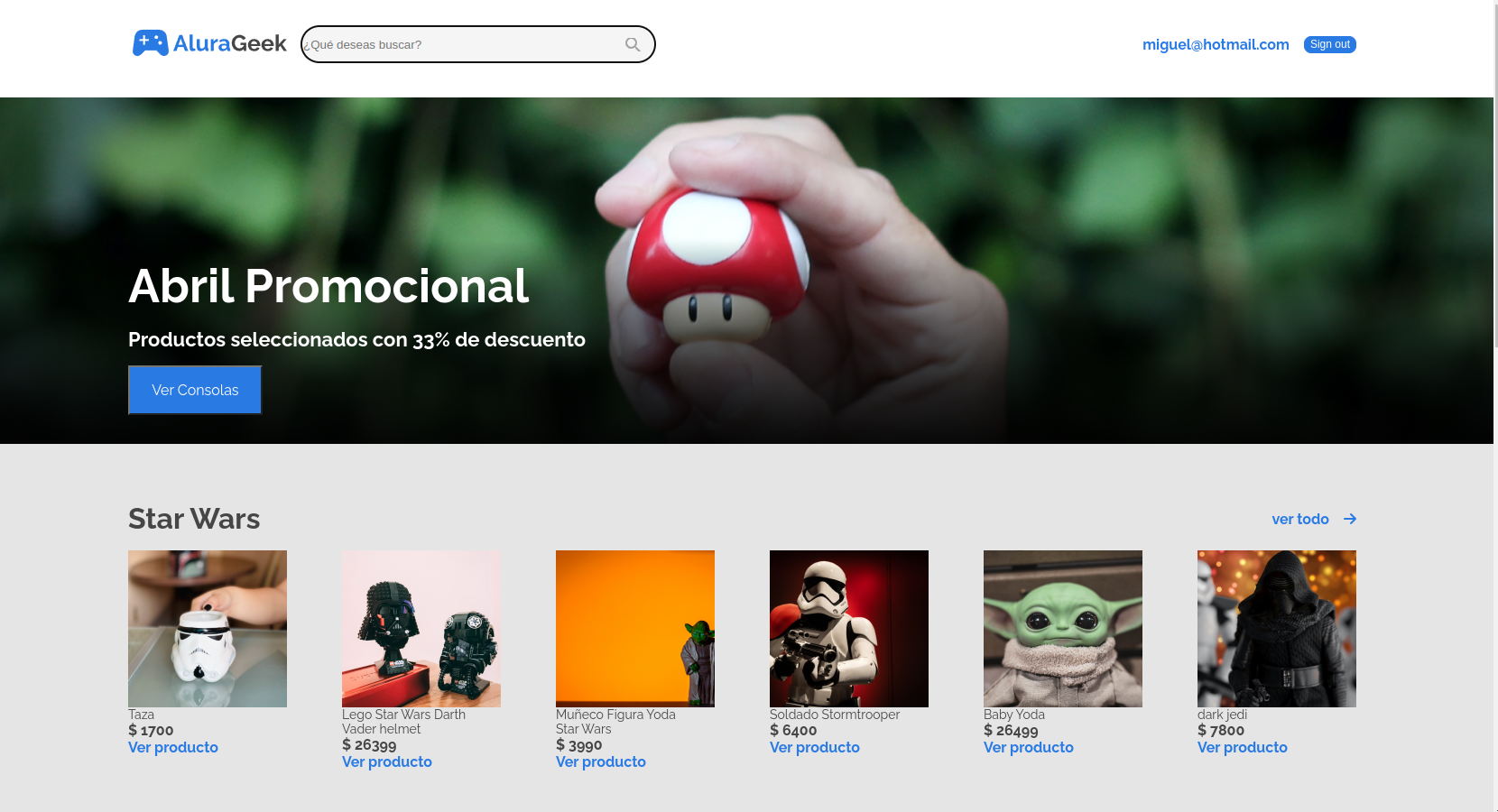Viewport: 1498px width, 812px height.
Task: Open the ver todo link for Star Wars
Action: [1299, 519]
